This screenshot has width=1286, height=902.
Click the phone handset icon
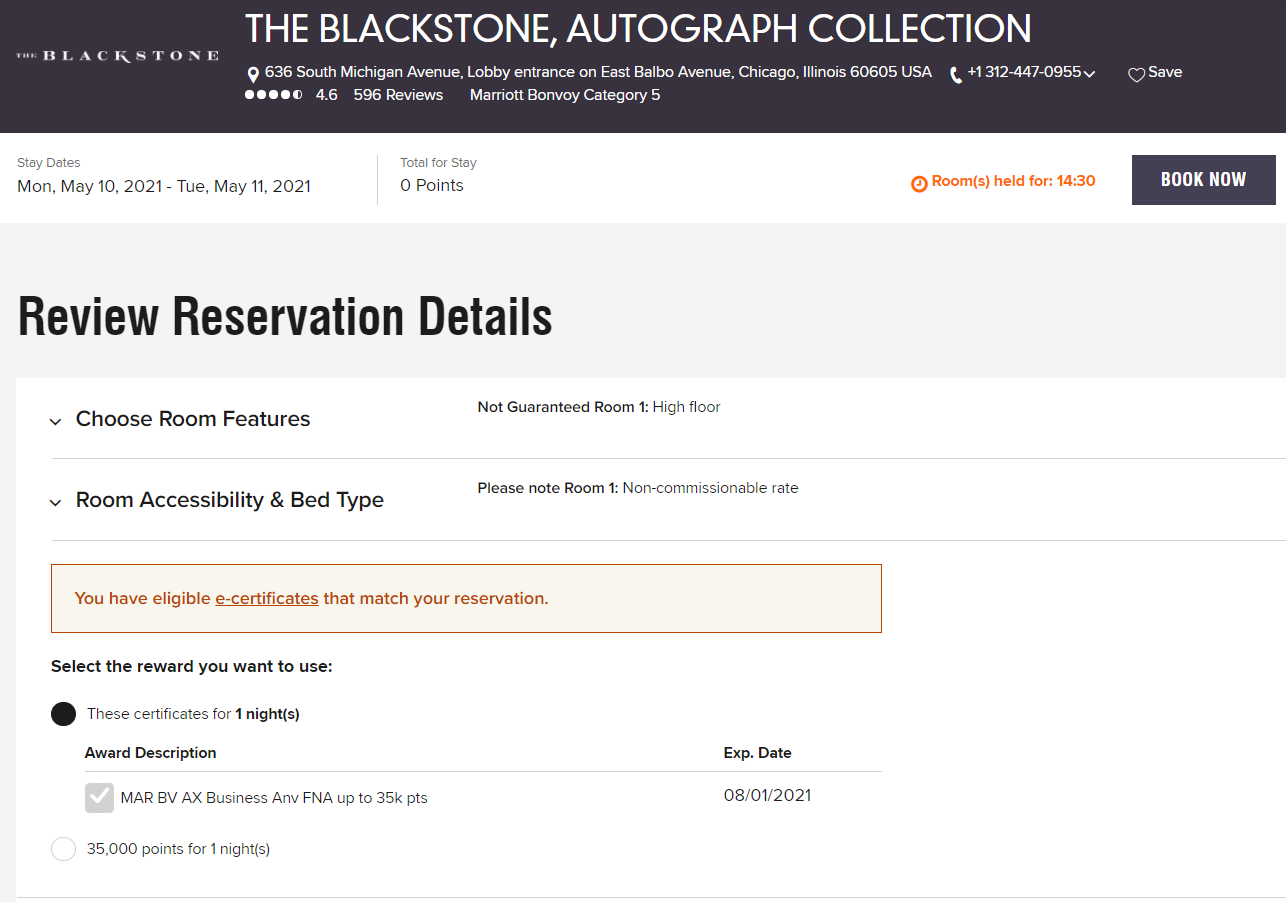click(x=956, y=75)
